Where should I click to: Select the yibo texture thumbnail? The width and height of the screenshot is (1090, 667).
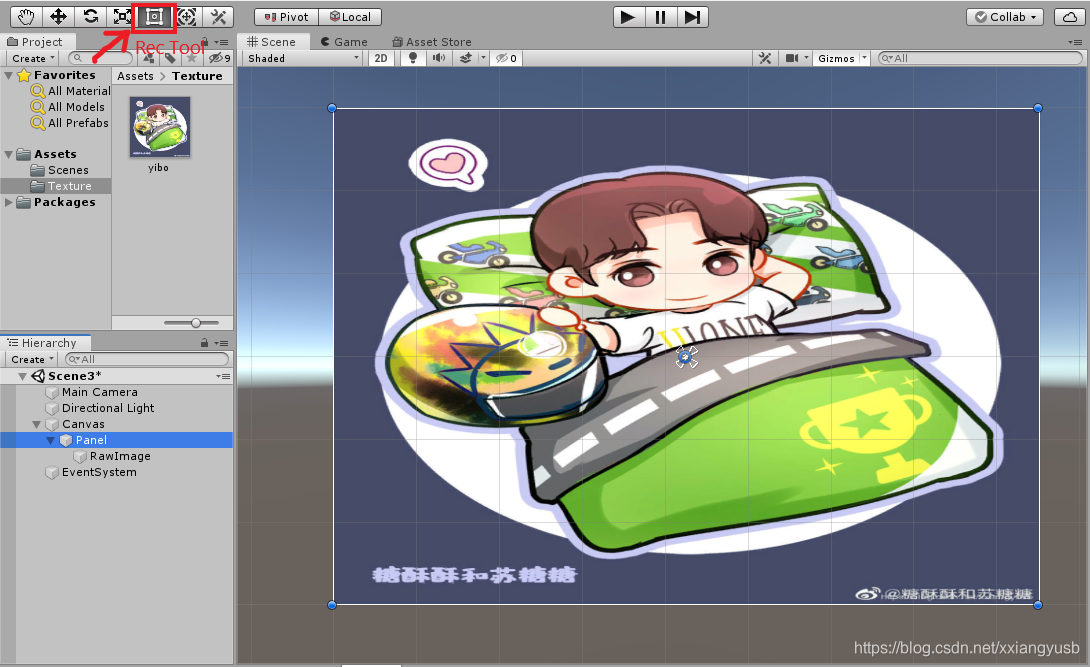coord(159,127)
